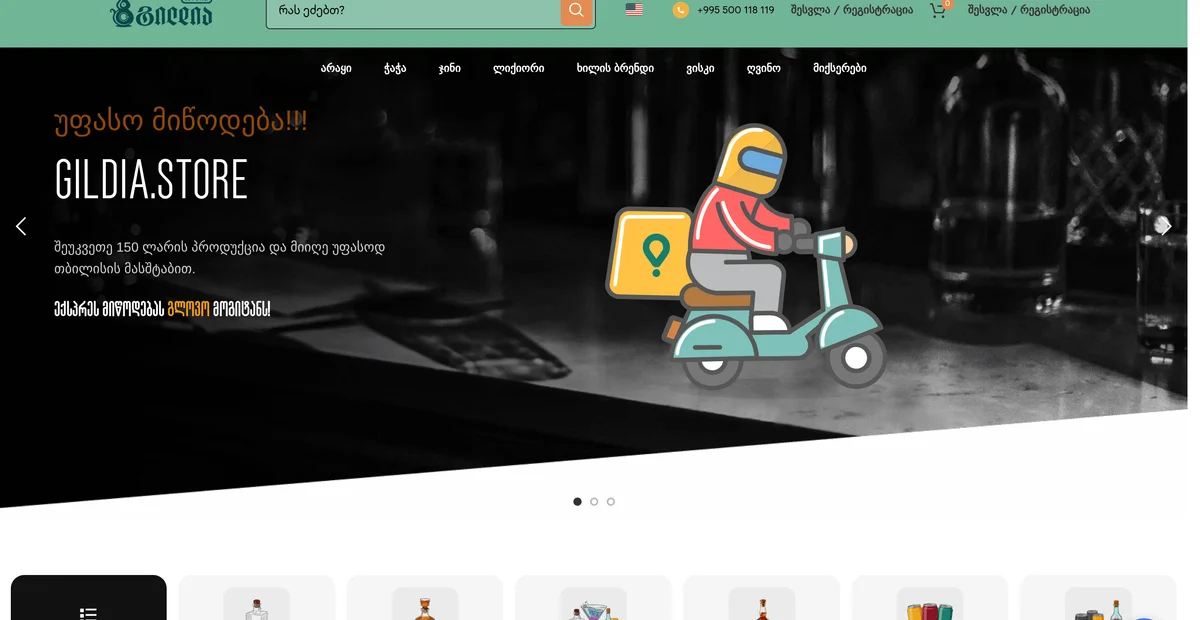Open the მიქსერები menu item
The width and height of the screenshot is (1200, 620).
point(840,68)
